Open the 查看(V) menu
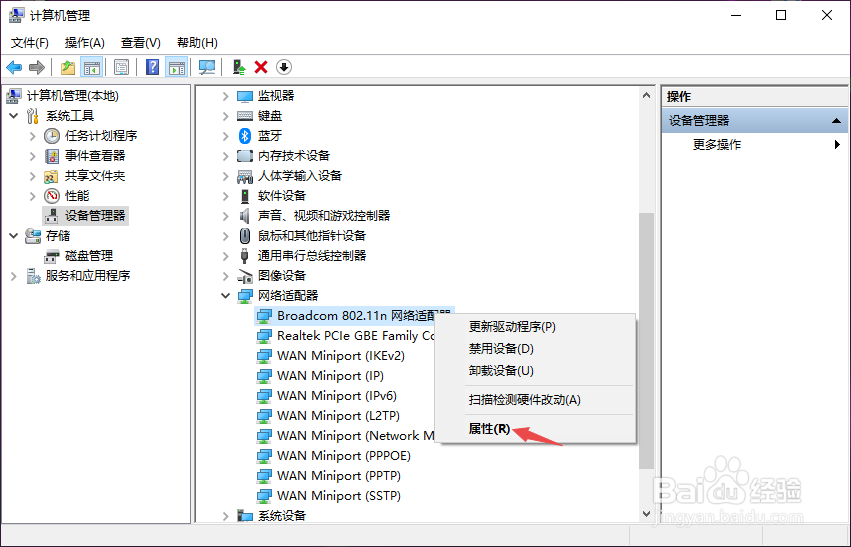 tap(141, 42)
